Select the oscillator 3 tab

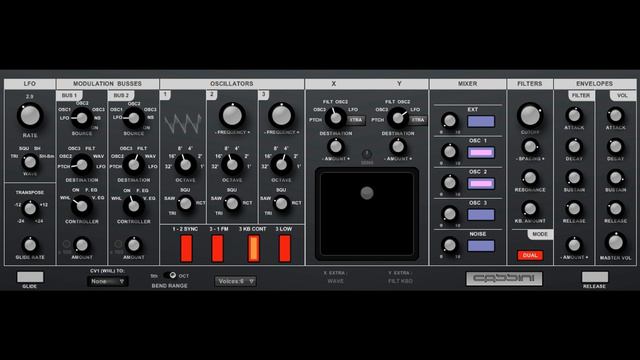click(264, 95)
